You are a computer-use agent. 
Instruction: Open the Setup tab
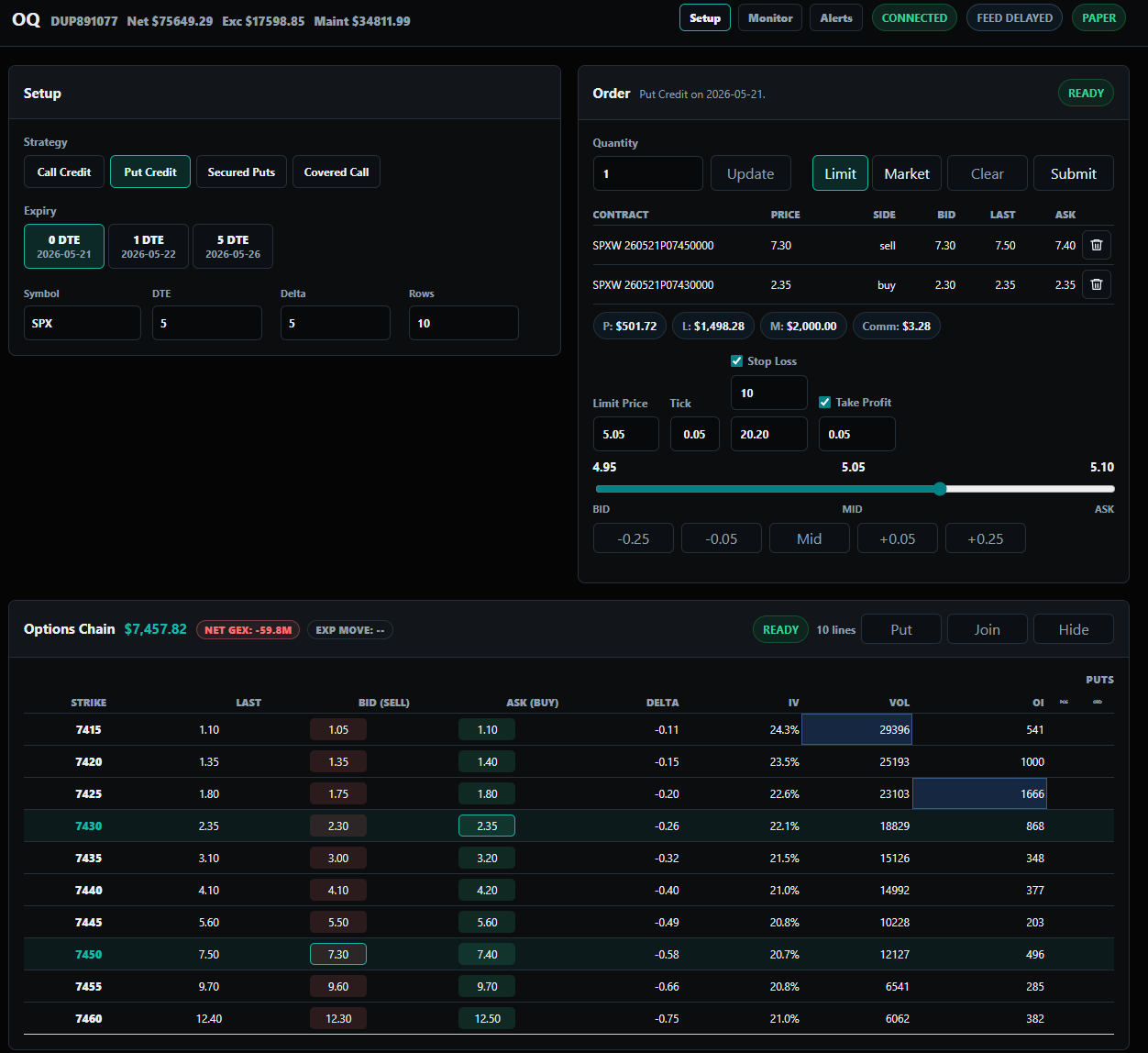coord(705,17)
